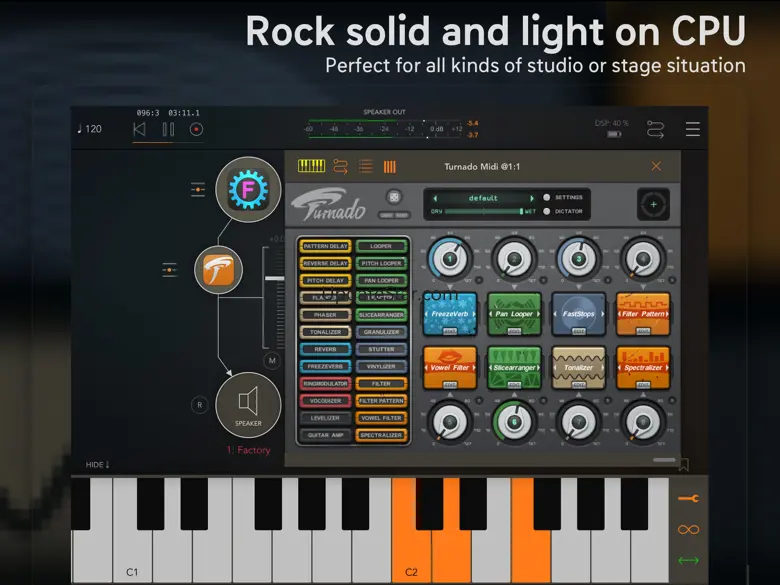Click the Turnado logo

[328, 204]
